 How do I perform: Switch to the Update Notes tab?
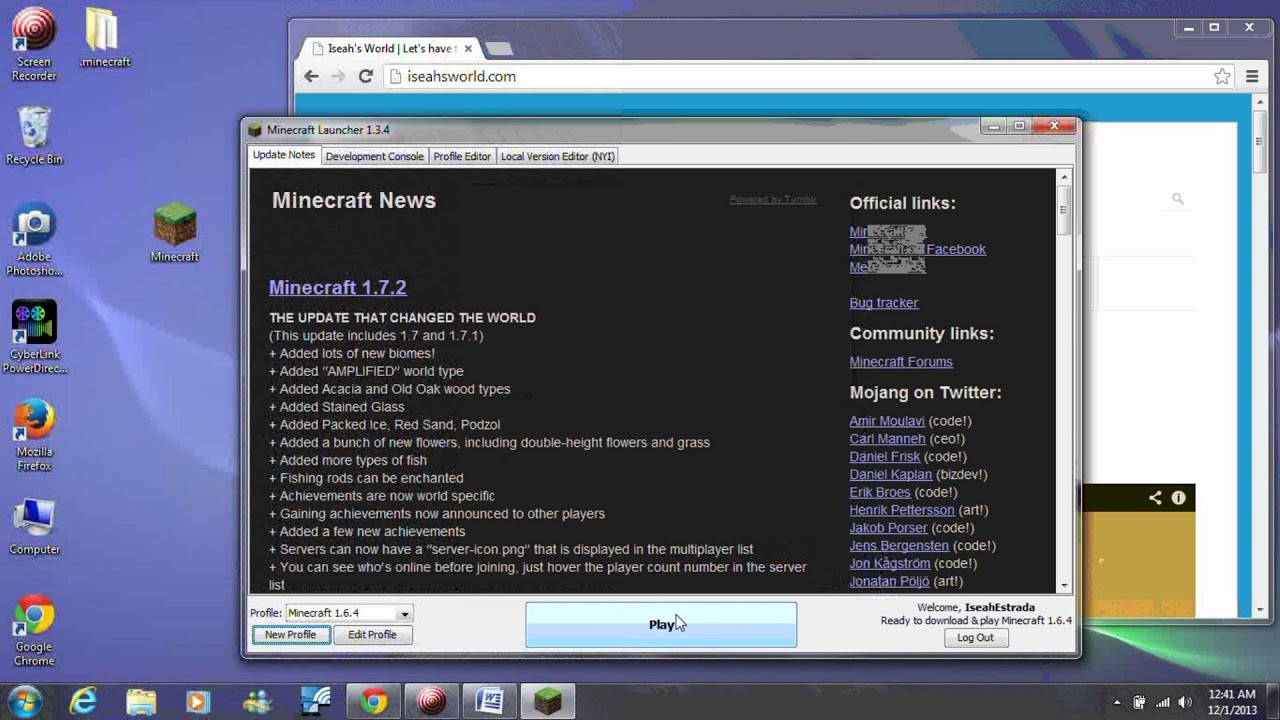pos(284,155)
